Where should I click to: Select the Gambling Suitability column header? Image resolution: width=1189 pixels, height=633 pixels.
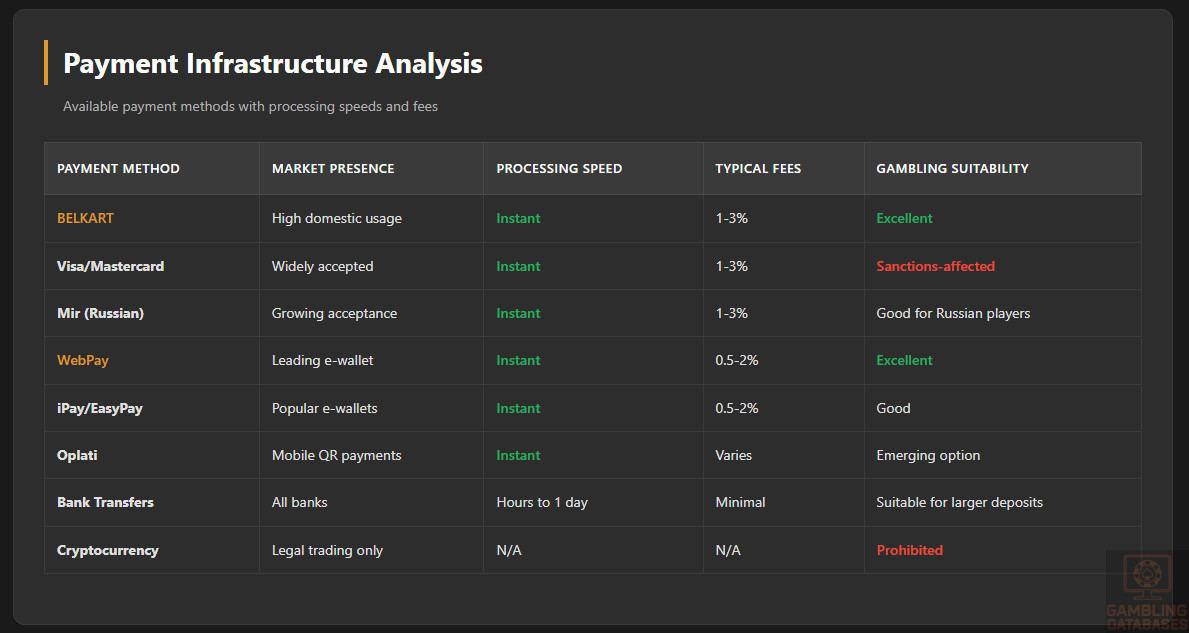[952, 168]
